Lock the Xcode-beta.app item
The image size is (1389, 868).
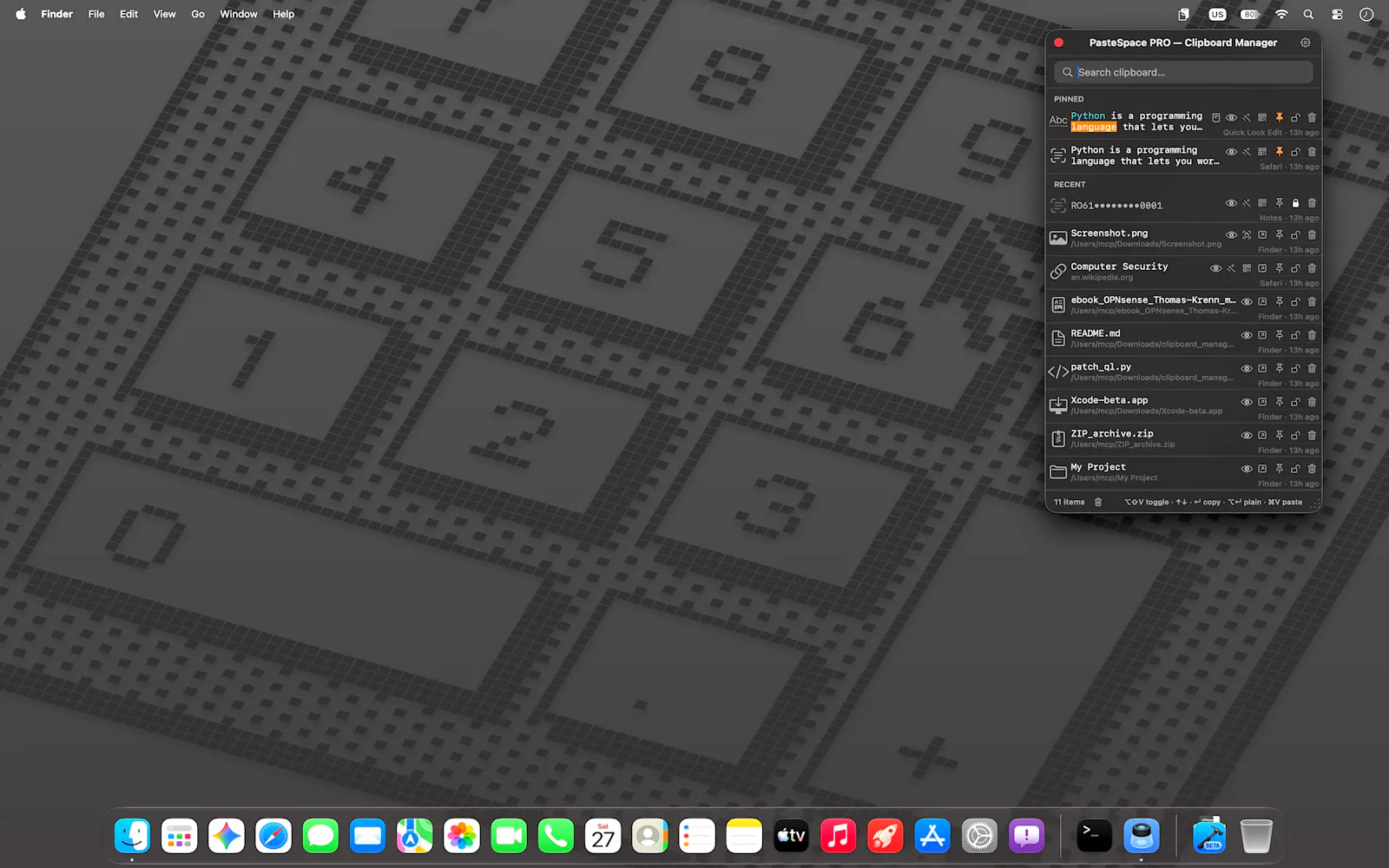[x=1295, y=402]
